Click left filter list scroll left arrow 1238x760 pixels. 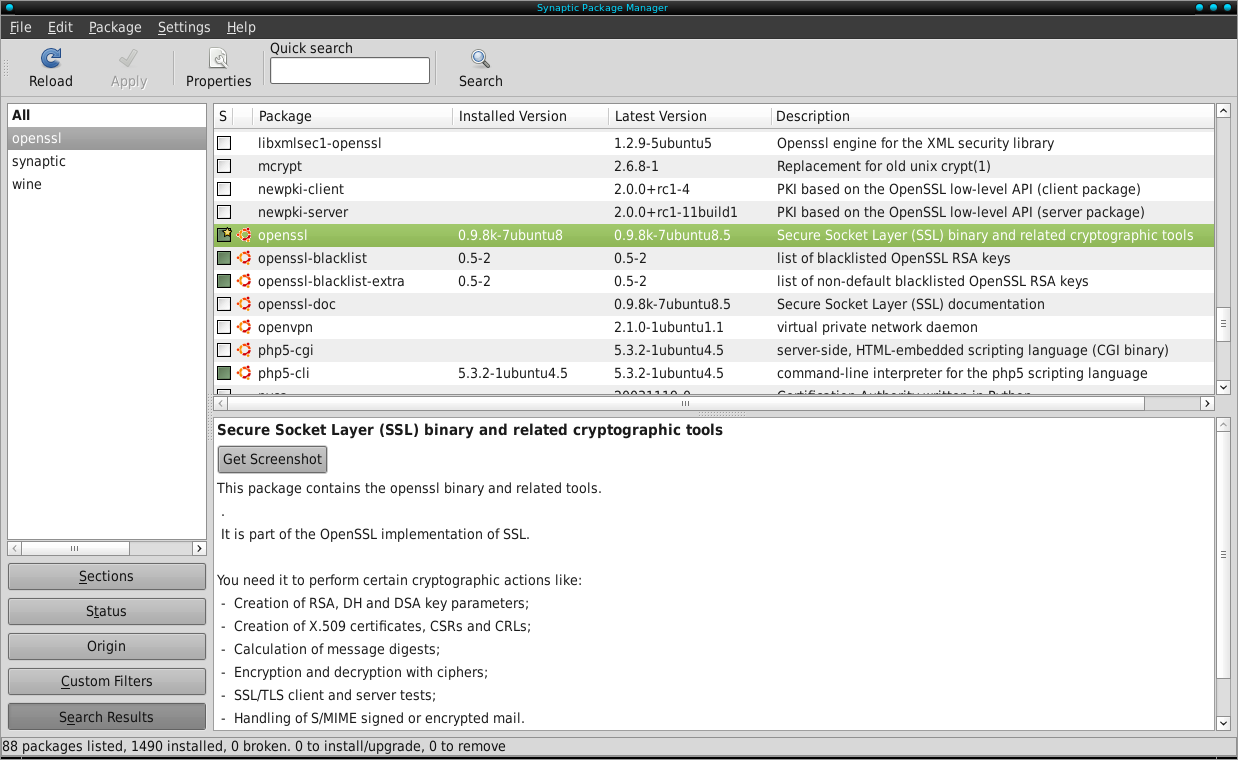click(x=15, y=548)
